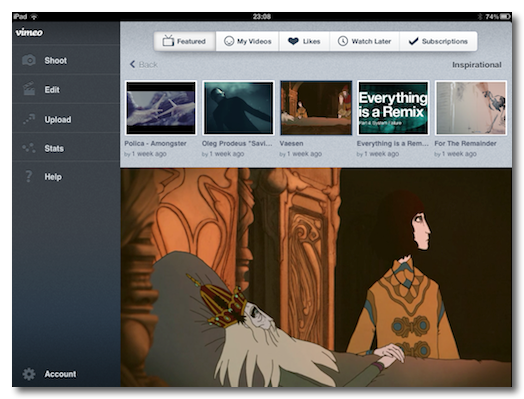524x399 pixels.
Task: Select the Everything is a Rem... title
Action: 393,143
